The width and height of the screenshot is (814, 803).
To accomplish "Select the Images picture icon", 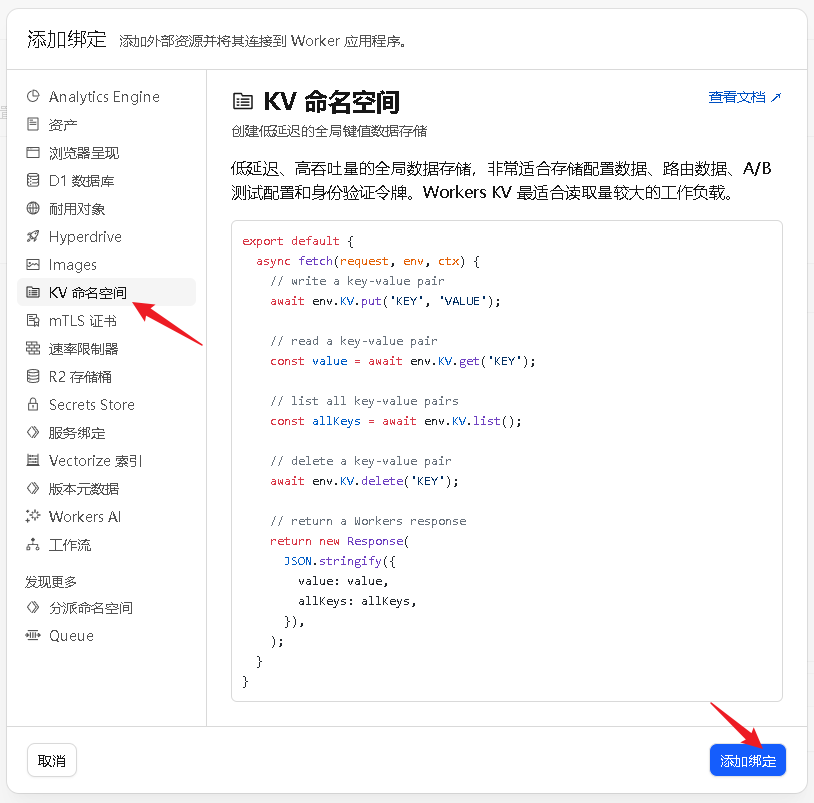I will coord(33,265).
